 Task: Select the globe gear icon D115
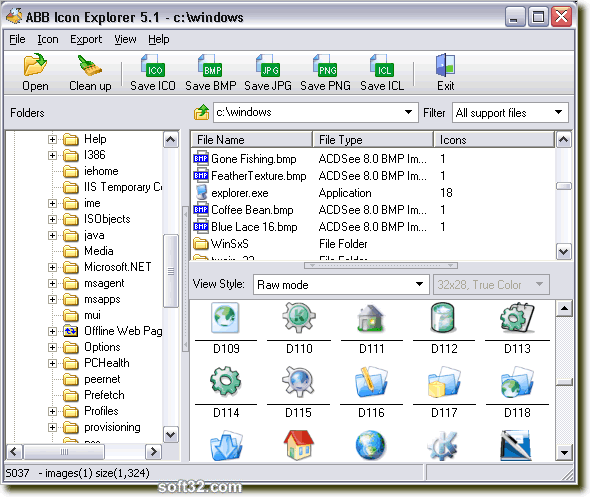tap(298, 381)
